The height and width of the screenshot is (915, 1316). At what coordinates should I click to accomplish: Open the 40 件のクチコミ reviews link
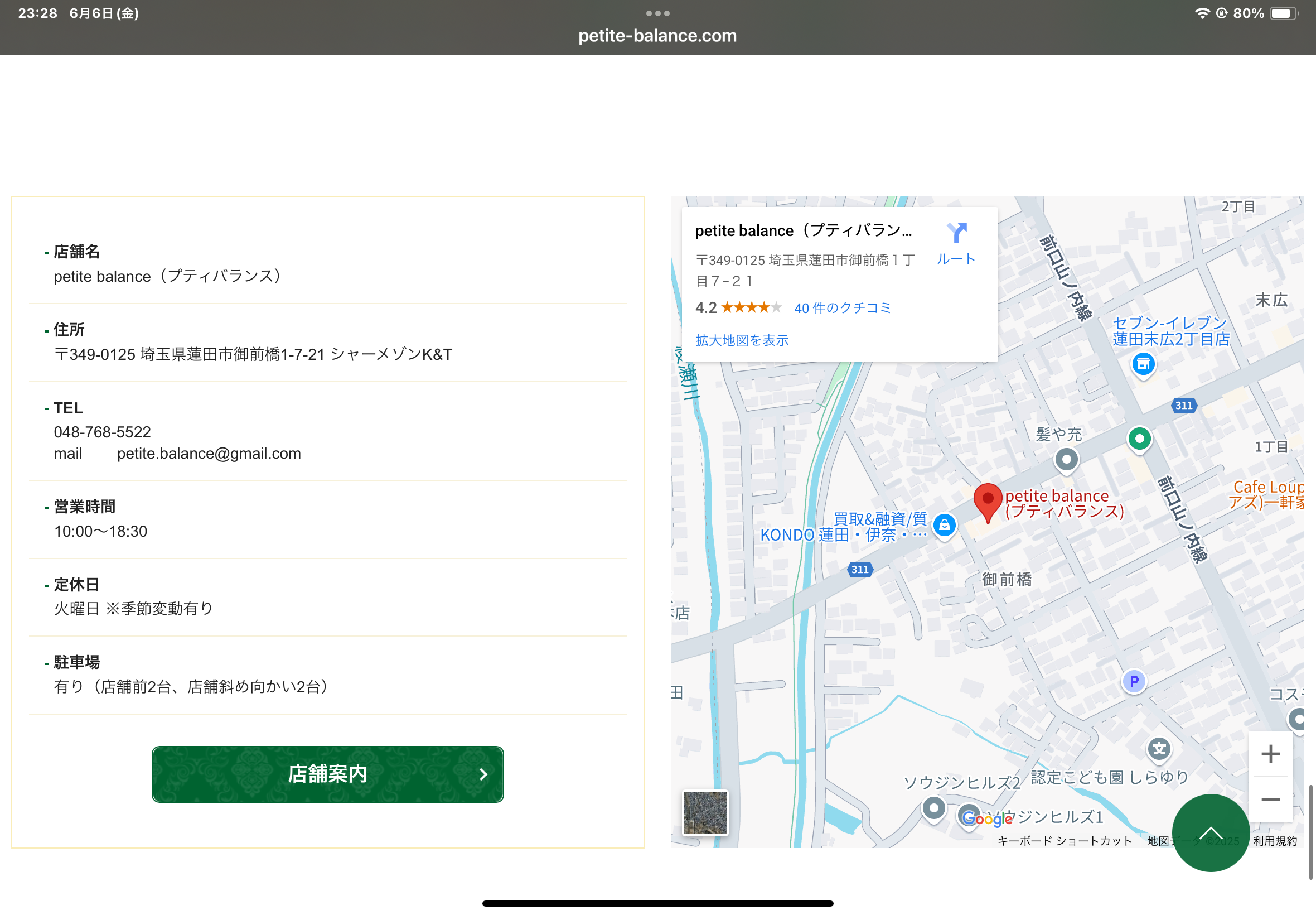click(x=842, y=308)
